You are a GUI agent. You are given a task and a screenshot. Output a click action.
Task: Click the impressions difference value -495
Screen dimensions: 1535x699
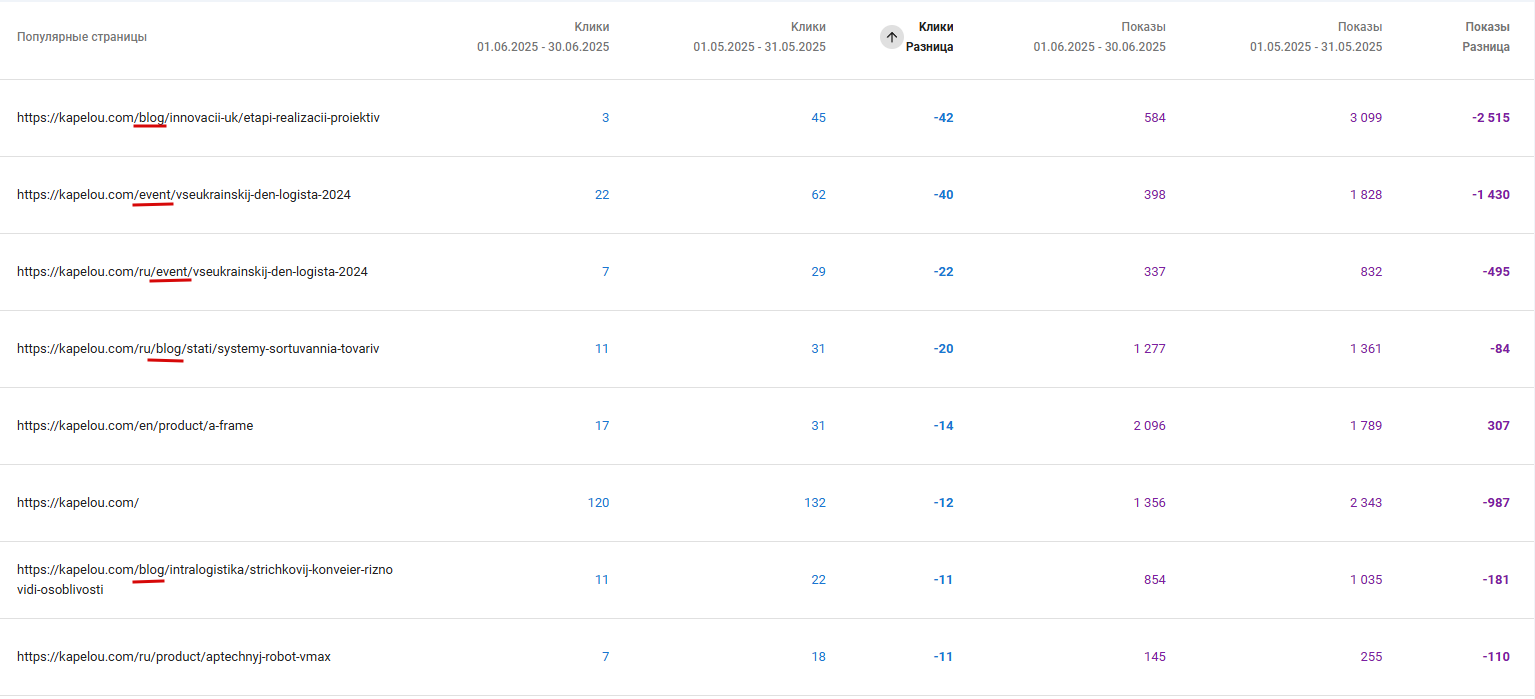click(1496, 272)
